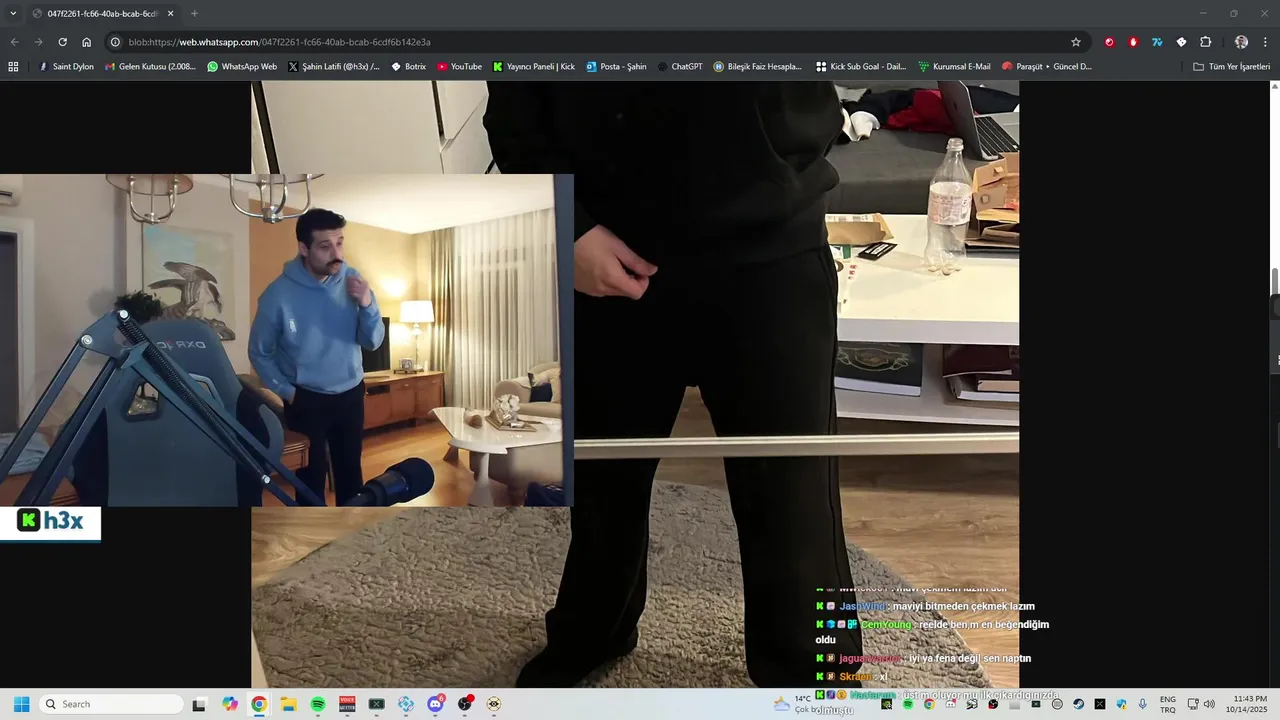Open the Bileşik Faiz Hesapla bookmark
1280x720 pixels.
758,67
